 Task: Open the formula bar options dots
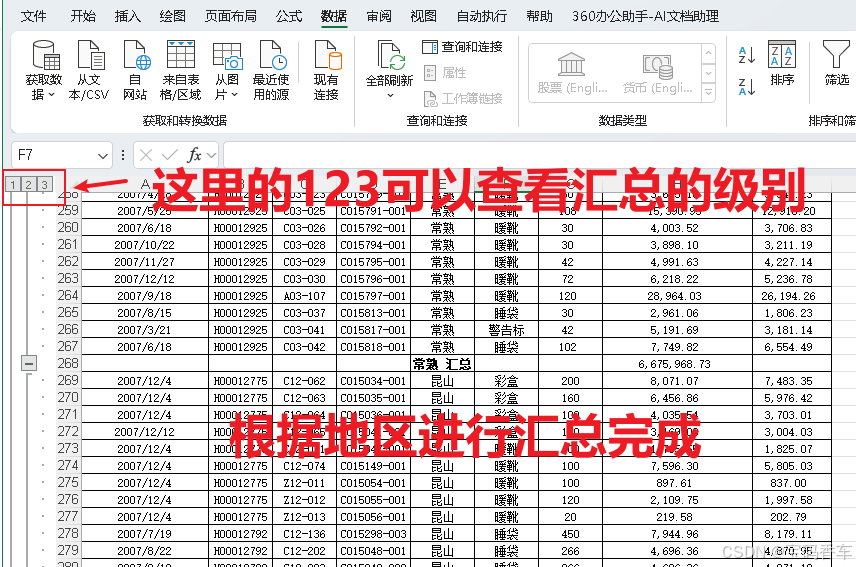pyautogui.click(x=123, y=156)
